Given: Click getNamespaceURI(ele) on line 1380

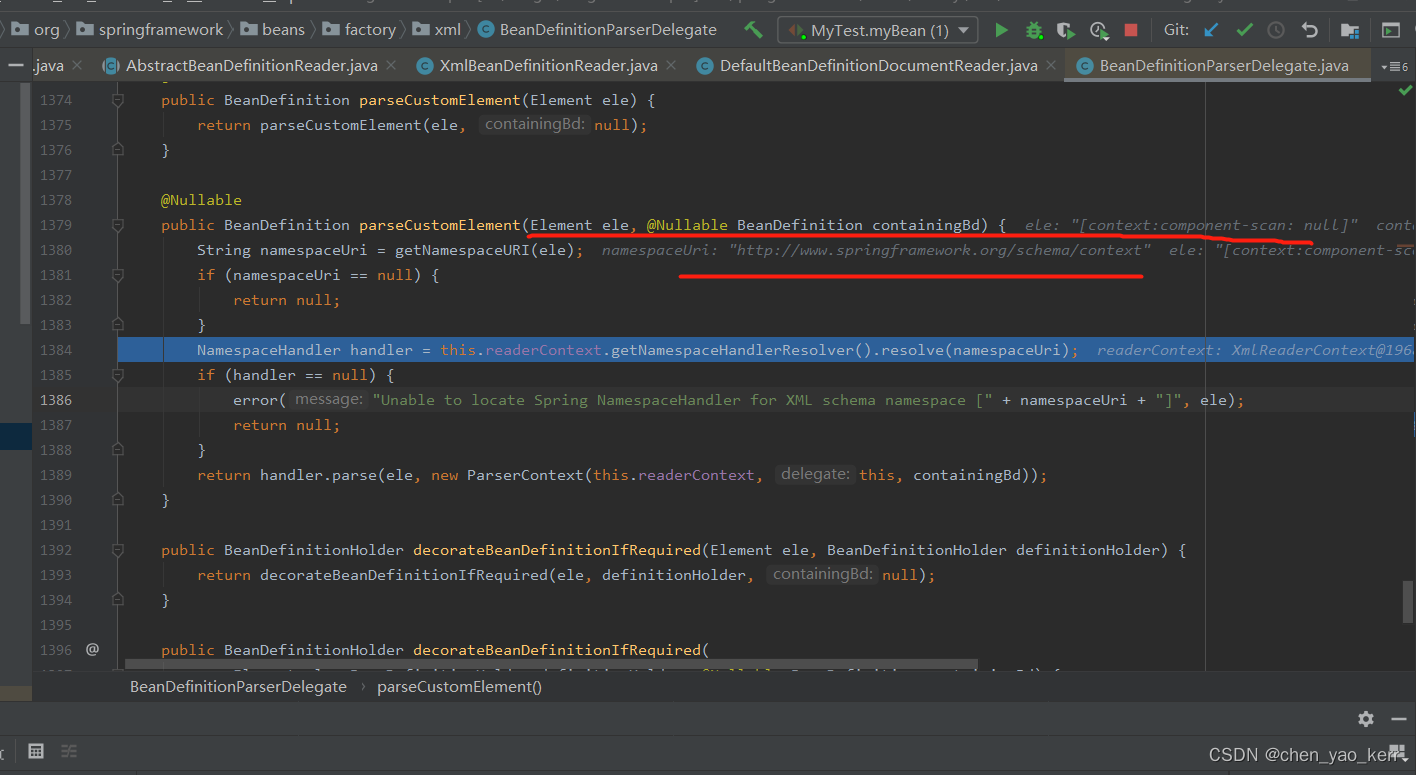Looking at the screenshot, I should (485, 250).
